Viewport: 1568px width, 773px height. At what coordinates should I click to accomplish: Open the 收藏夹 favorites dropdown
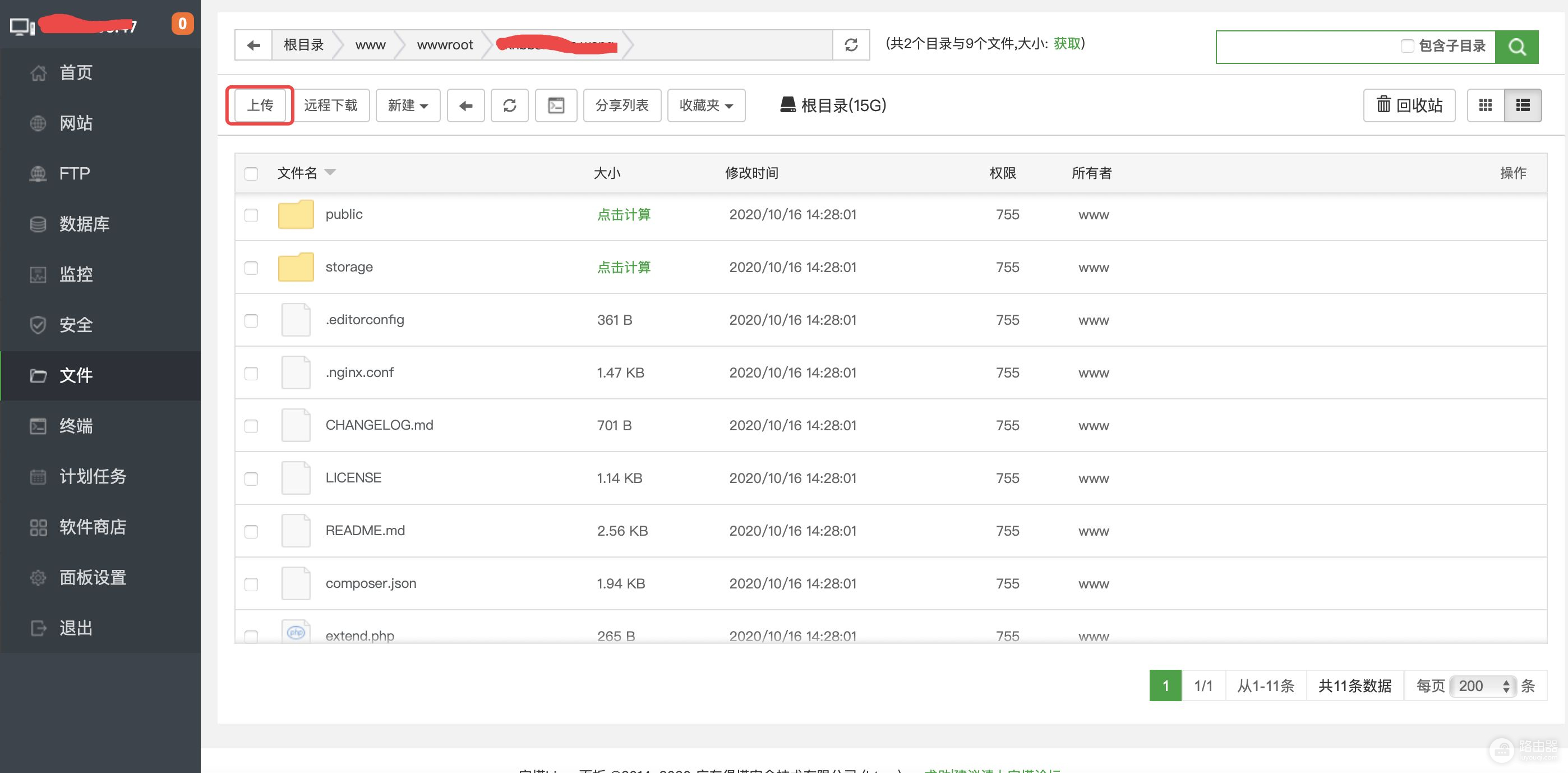(706, 105)
